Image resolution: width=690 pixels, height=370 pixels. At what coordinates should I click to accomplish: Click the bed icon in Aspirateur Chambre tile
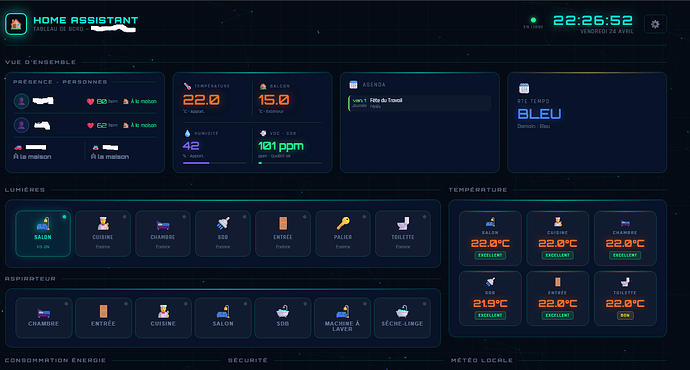click(x=44, y=313)
